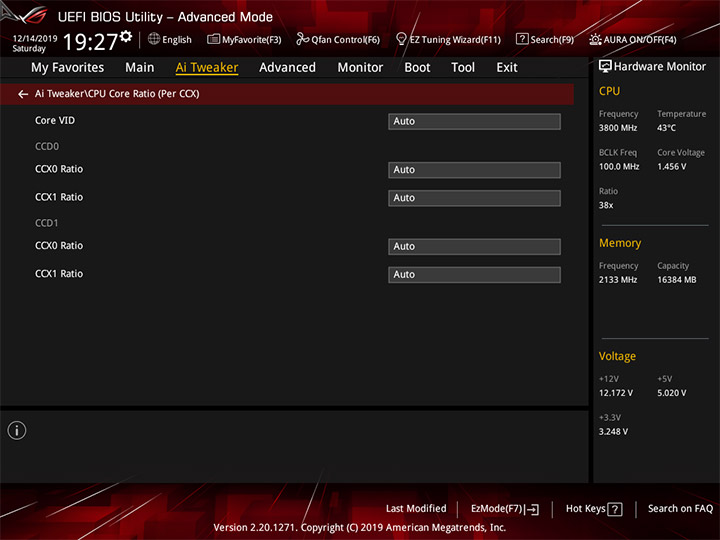Click Search on FAQ
This screenshot has height=540, width=720.
pyautogui.click(x=680, y=509)
